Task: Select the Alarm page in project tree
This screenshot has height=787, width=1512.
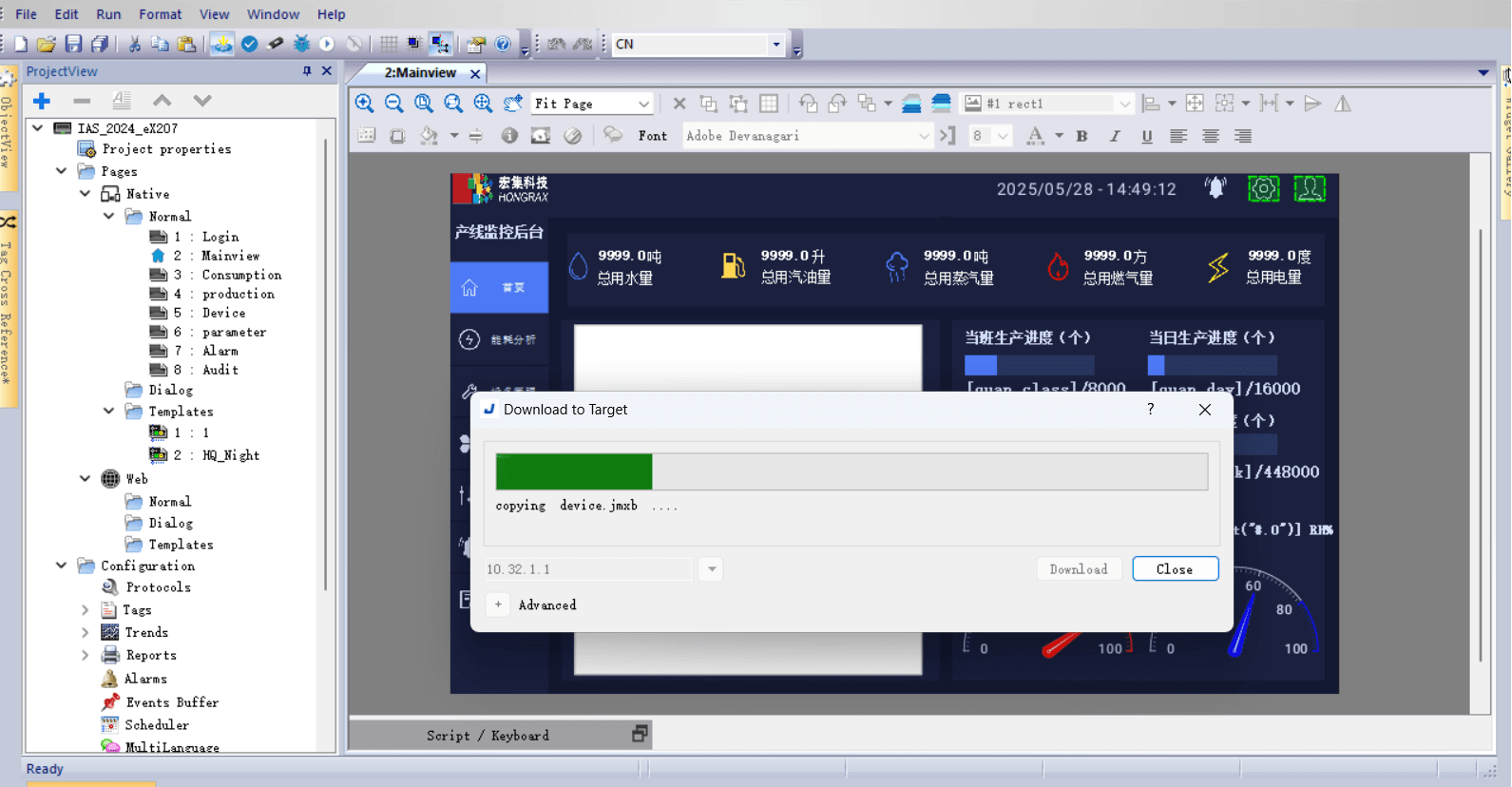Action: (x=220, y=351)
